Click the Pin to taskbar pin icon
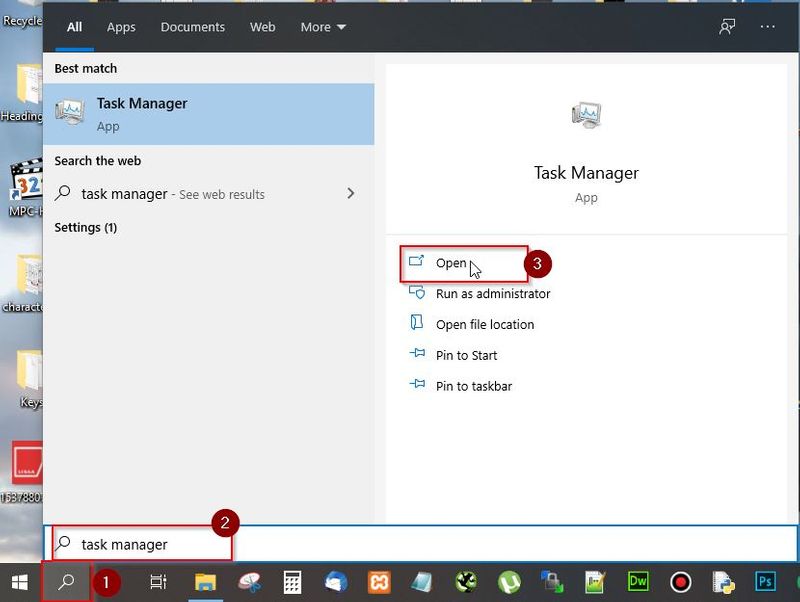 coord(417,384)
